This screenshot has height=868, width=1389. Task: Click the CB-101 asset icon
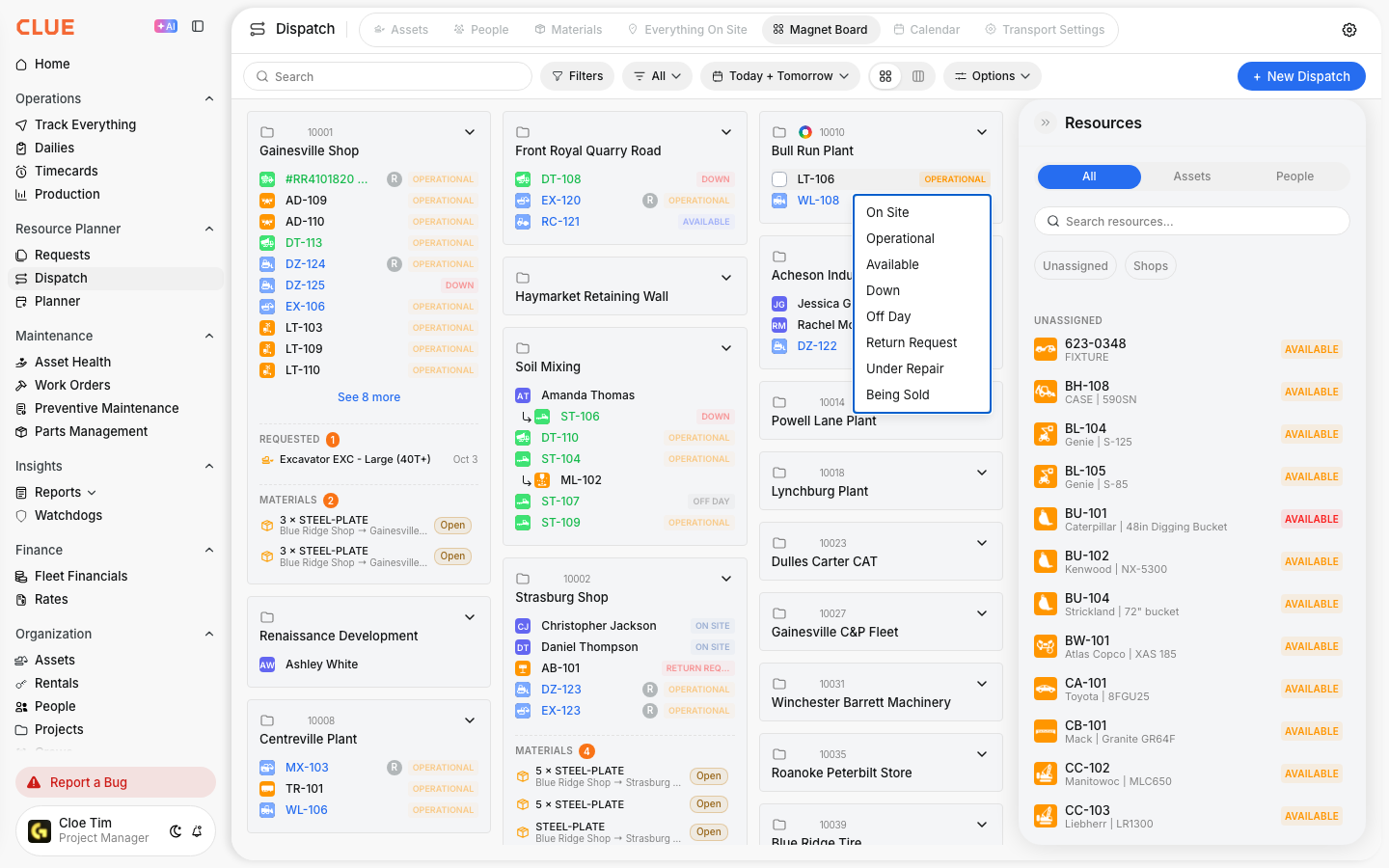click(x=1046, y=731)
